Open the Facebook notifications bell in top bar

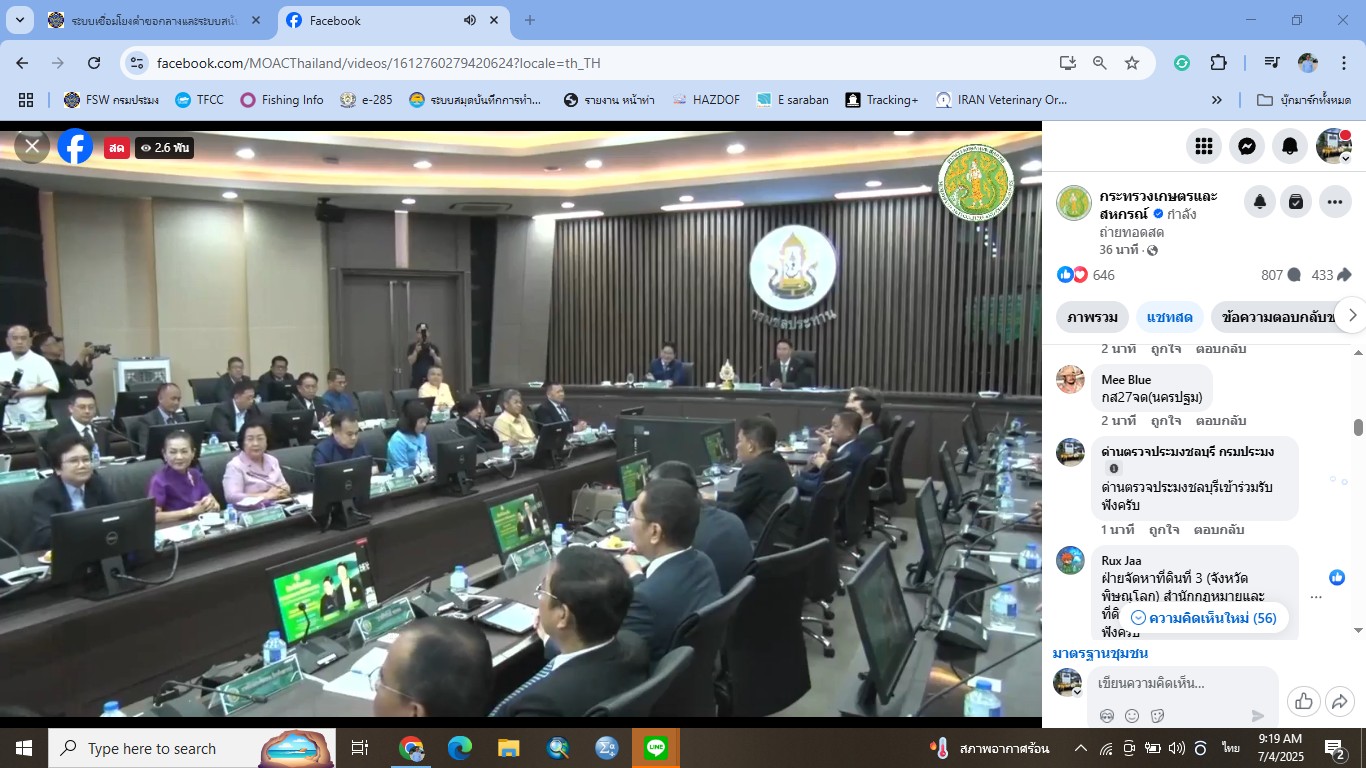pos(1290,146)
